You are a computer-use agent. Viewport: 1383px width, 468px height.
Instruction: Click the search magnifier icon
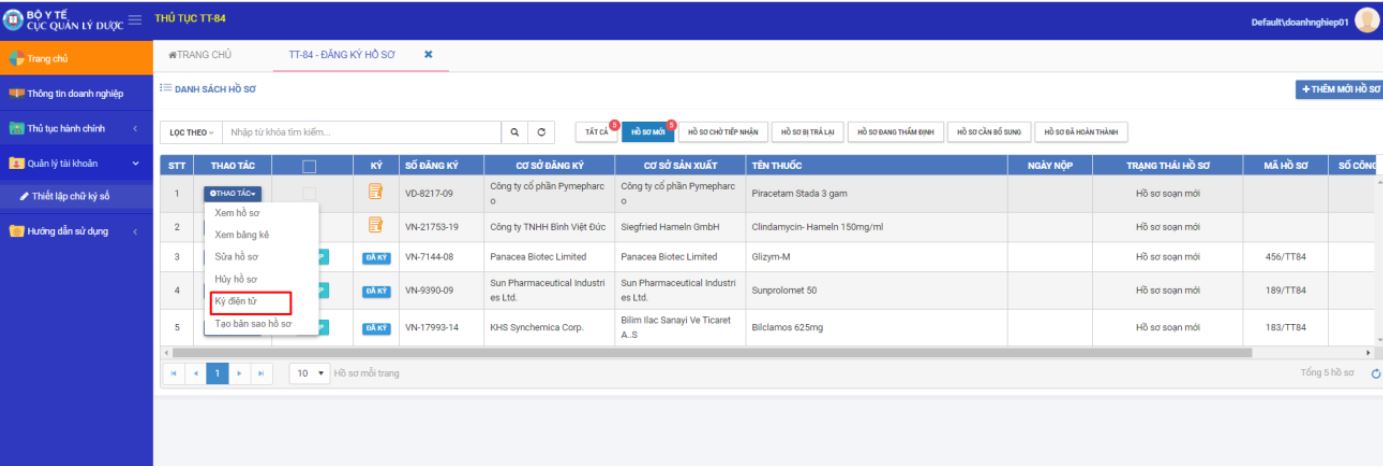(x=514, y=132)
